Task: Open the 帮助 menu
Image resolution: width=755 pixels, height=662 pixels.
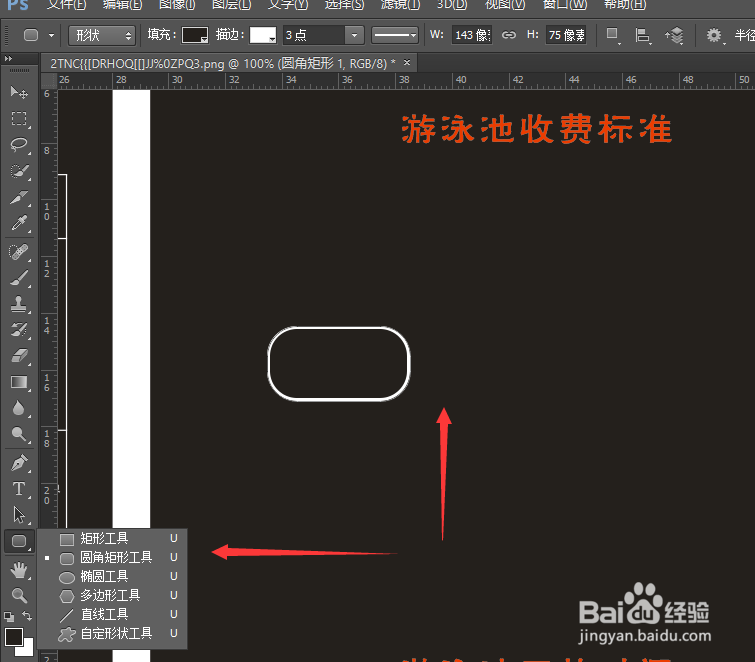Action: [625, 5]
